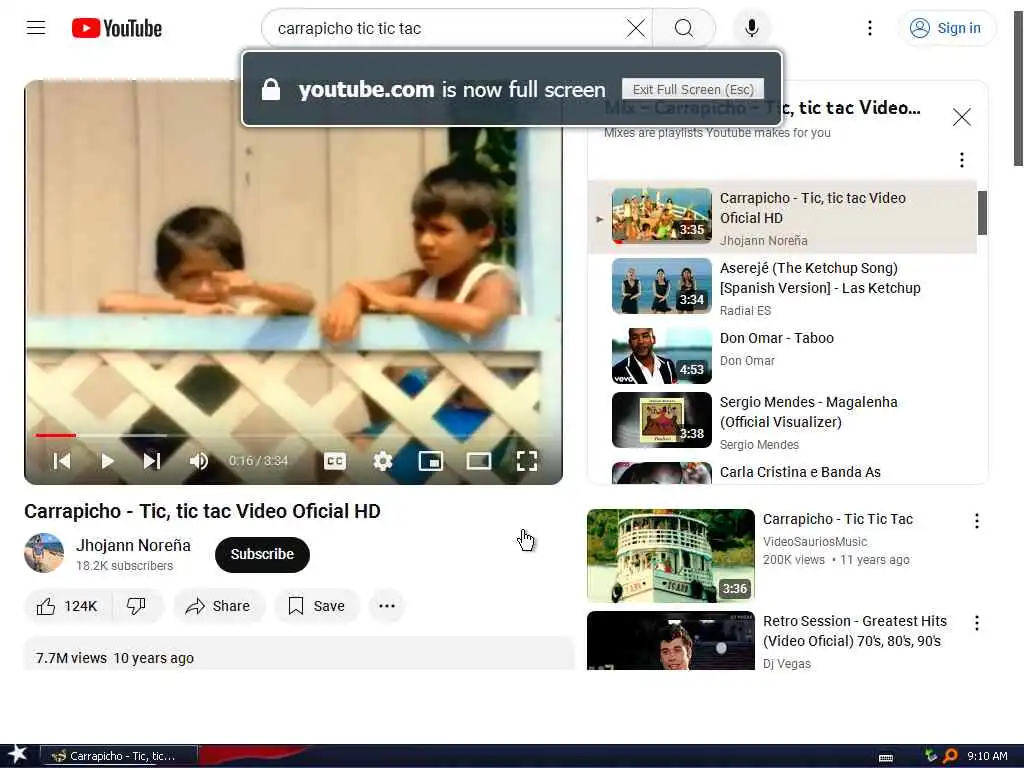Click the Don Omar Taboo thumbnail
This screenshot has height=768, width=1024.
click(662, 356)
